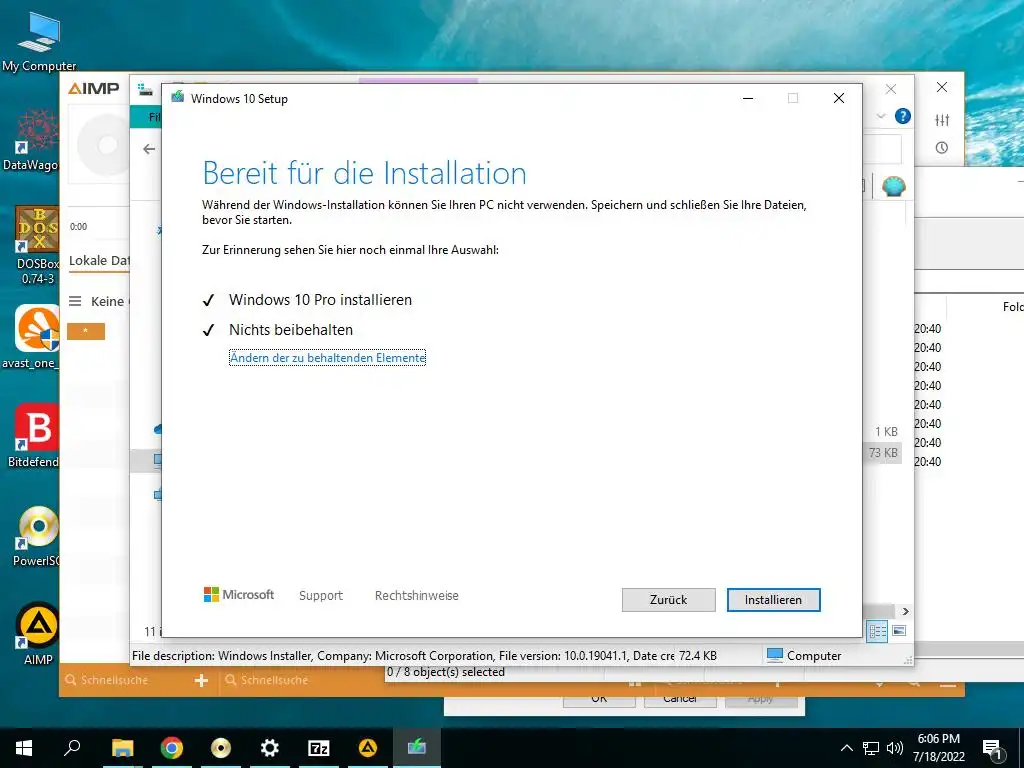
Task: Launch AIMP desktop shortcut
Action: coord(38,633)
